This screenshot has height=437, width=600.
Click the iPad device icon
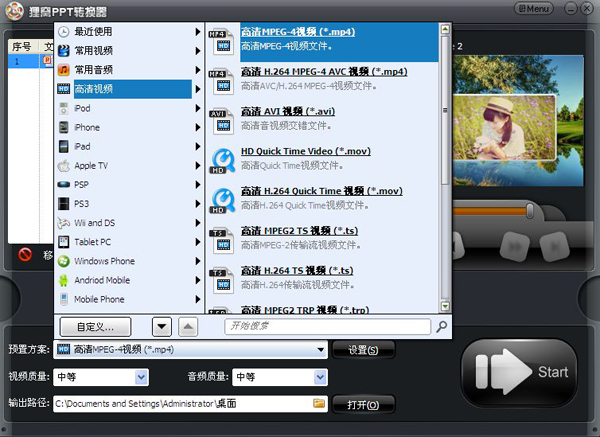(x=64, y=147)
